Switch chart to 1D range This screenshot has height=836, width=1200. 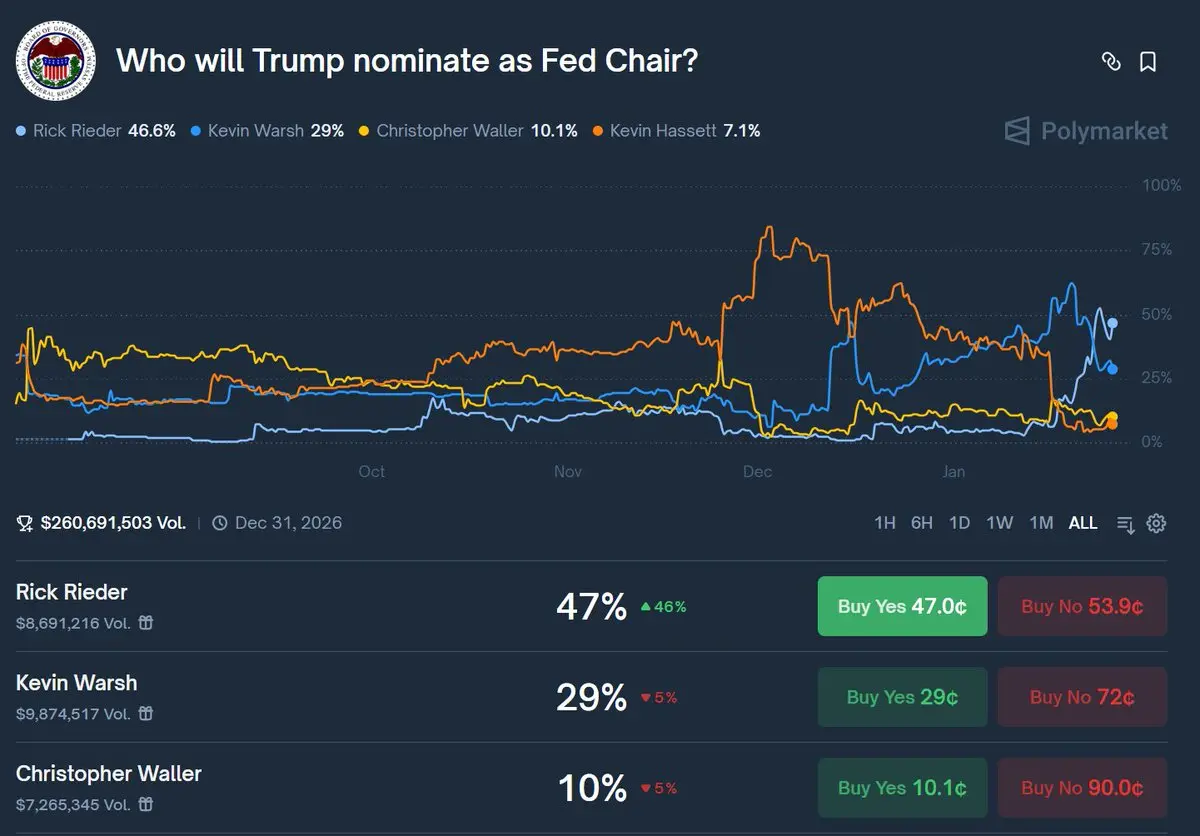[x=959, y=523]
